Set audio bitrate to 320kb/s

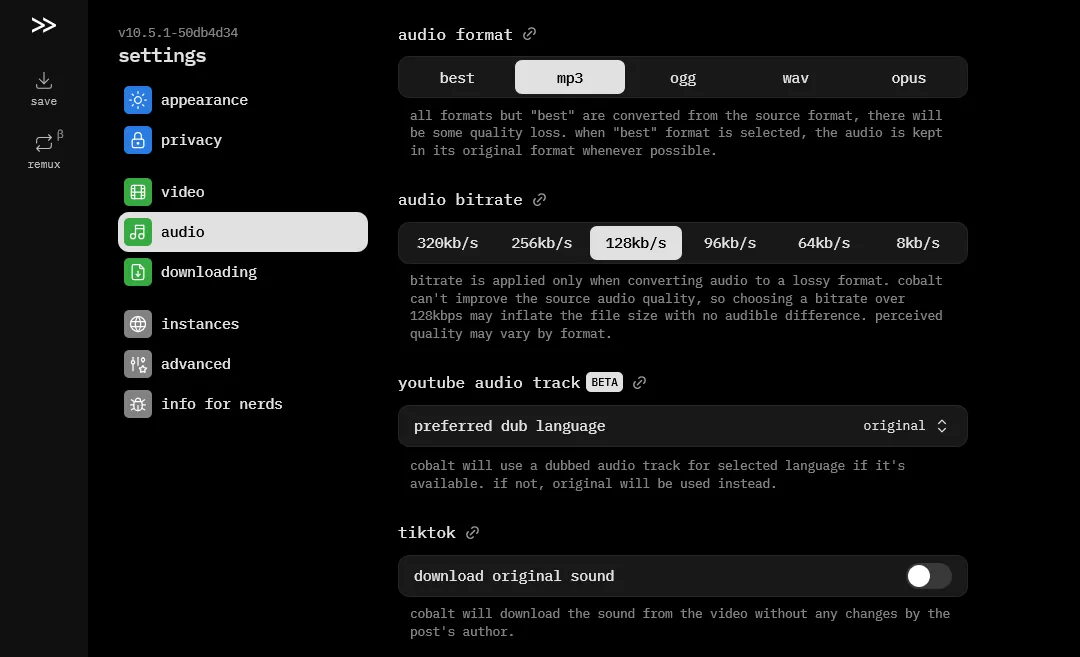pos(448,243)
